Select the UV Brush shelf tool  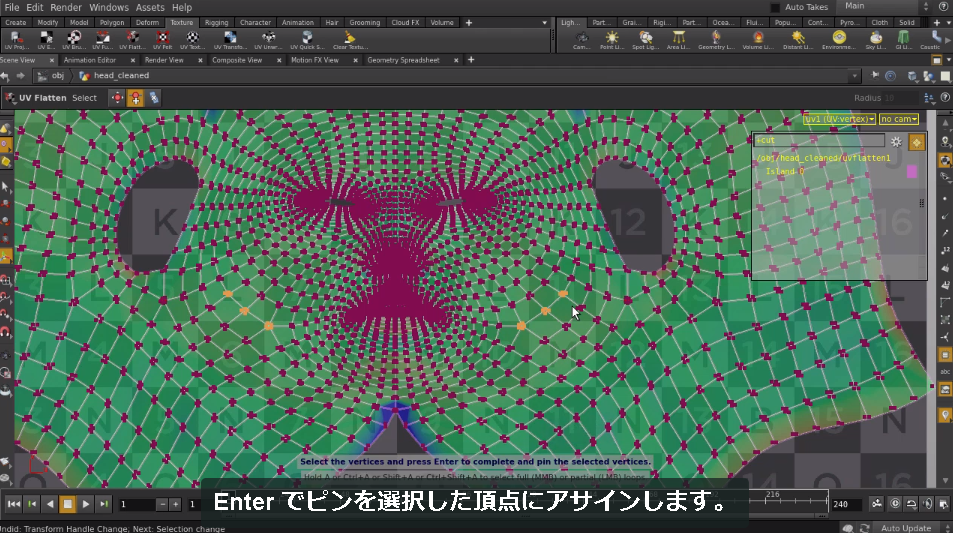74,40
